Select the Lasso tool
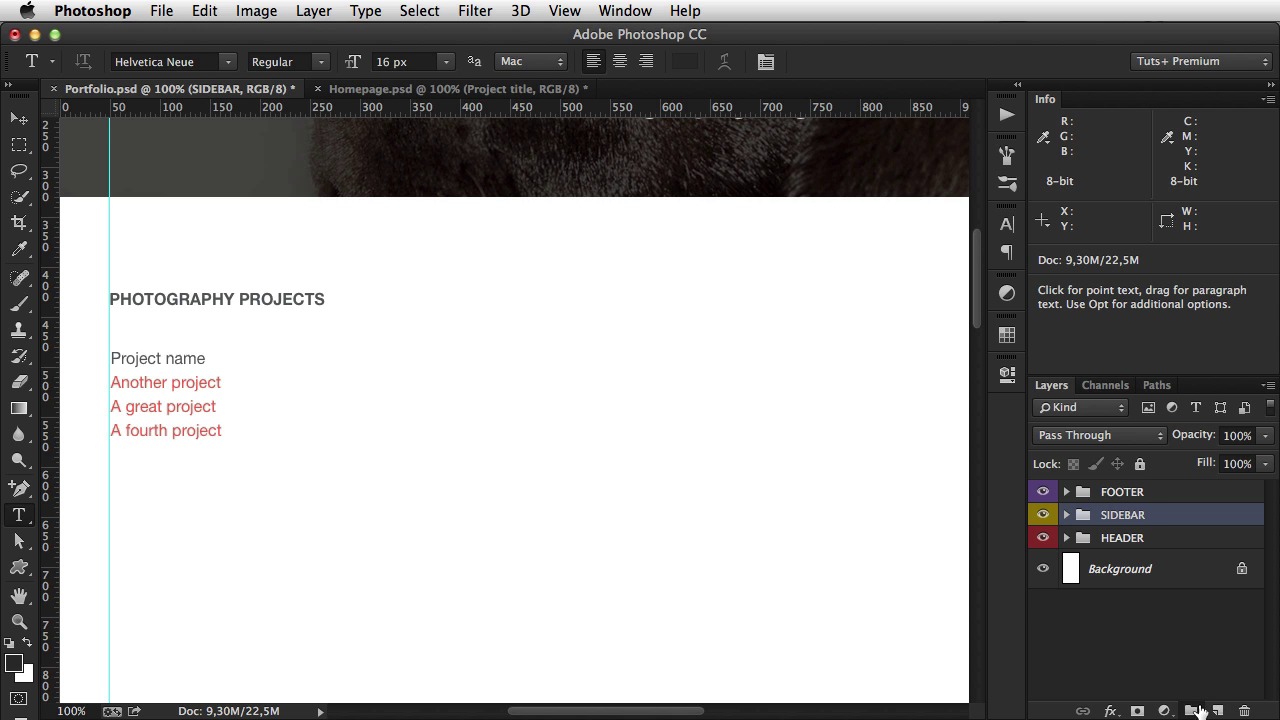Viewport: 1280px width, 720px height. point(19,171)
